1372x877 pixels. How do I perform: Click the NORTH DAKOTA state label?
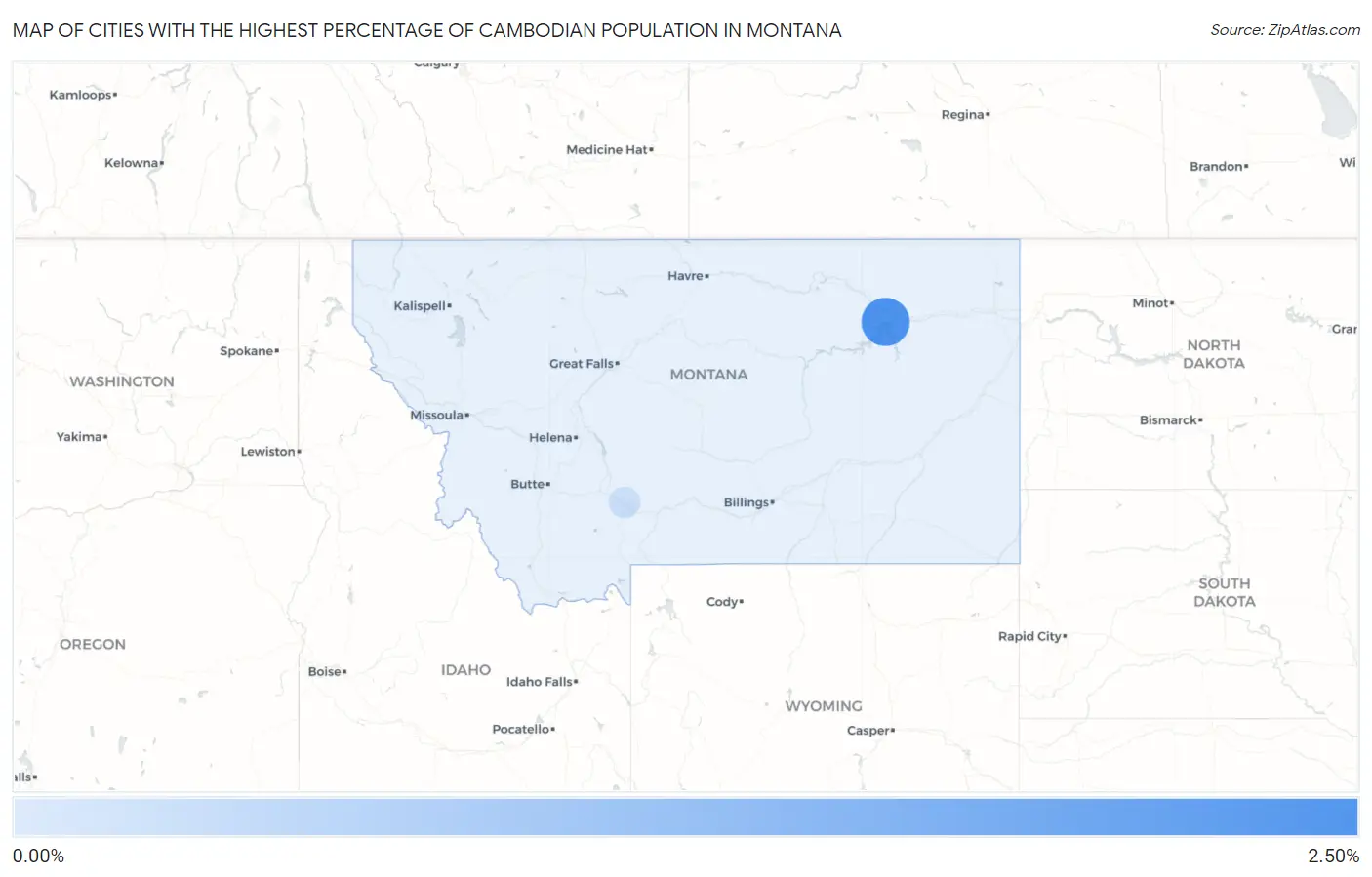click(1214, 354)
